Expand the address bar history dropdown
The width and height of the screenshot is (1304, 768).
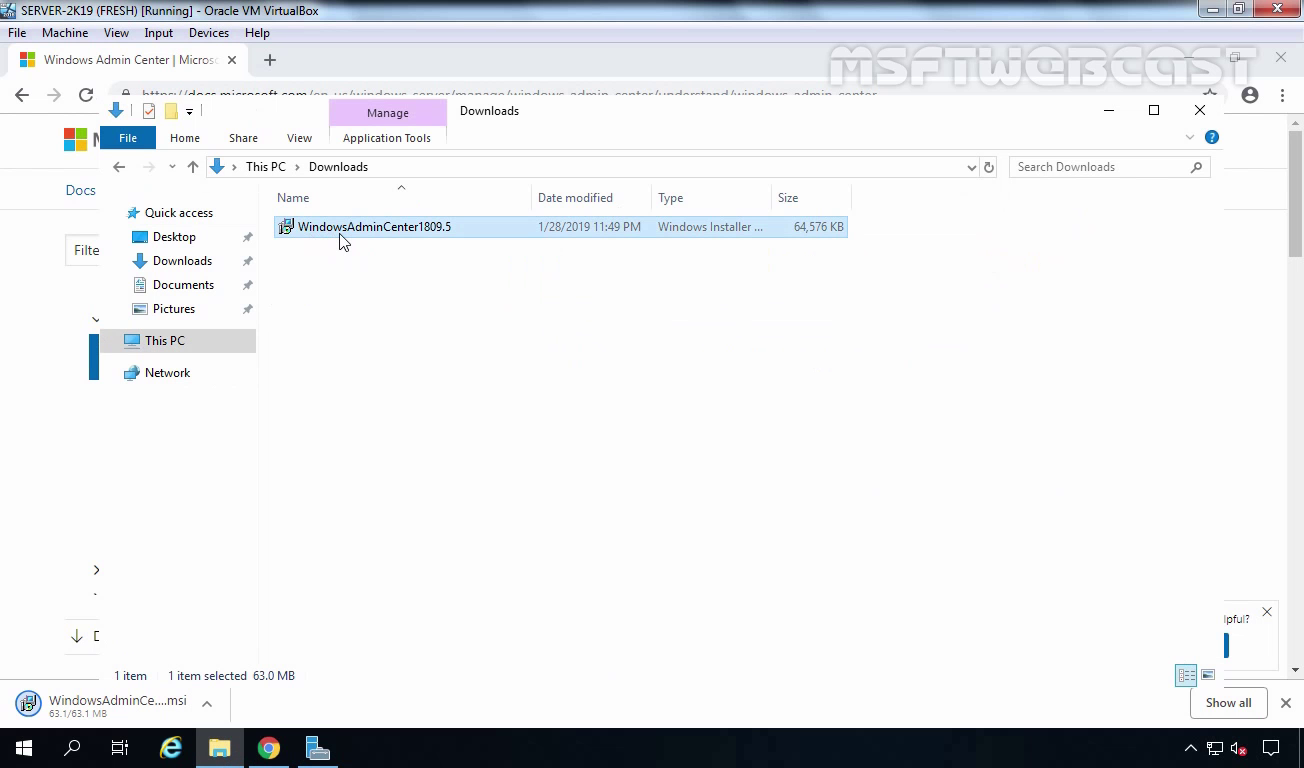click(x=971, y=167)
